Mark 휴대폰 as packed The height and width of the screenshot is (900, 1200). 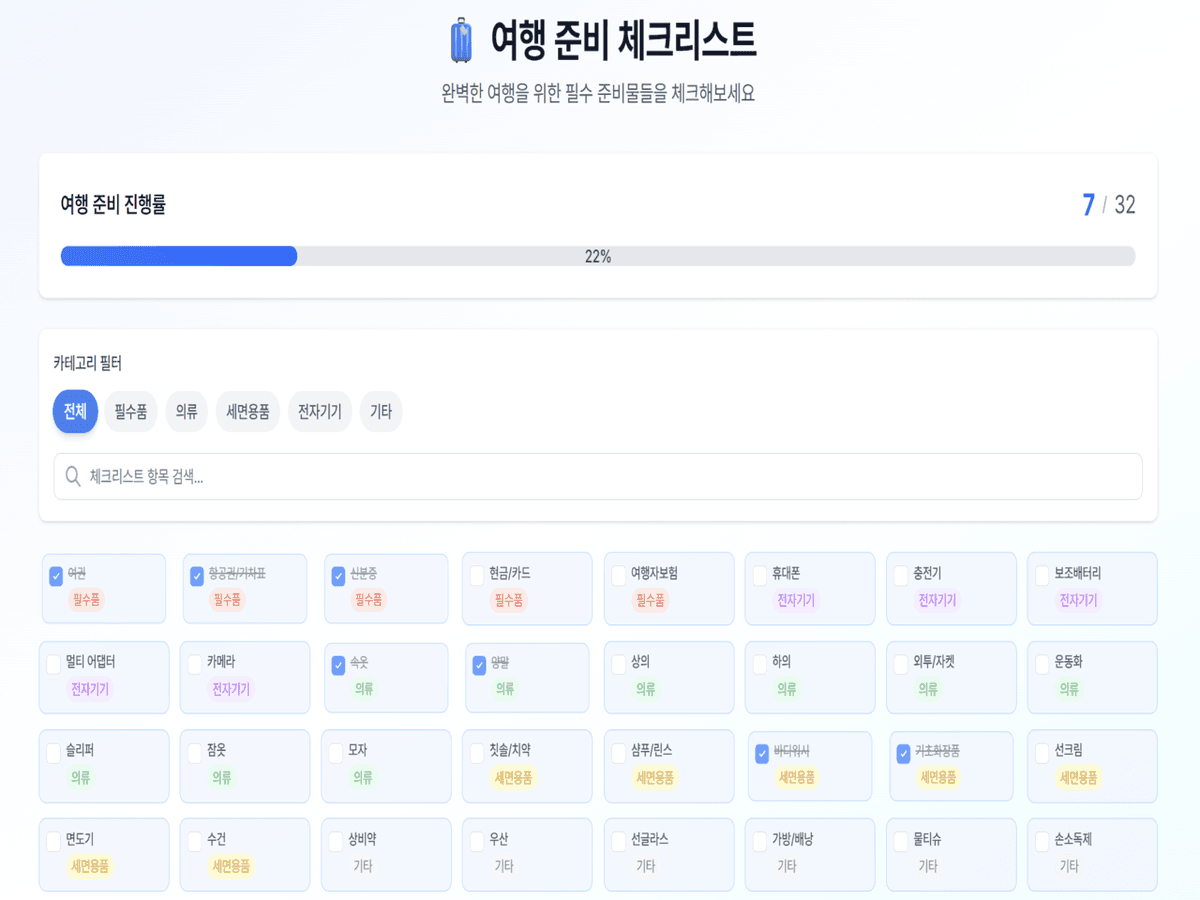pos(760,575)
